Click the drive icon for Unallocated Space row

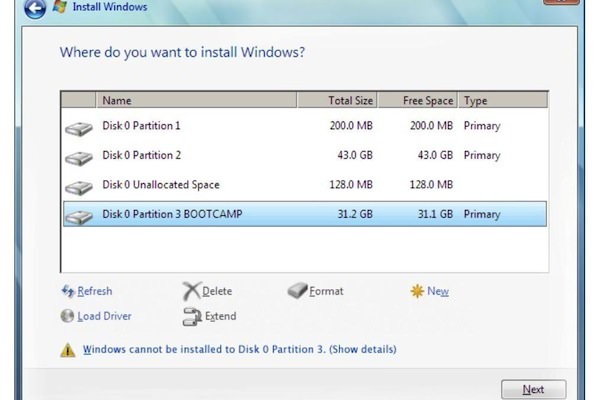coord(79,188)
